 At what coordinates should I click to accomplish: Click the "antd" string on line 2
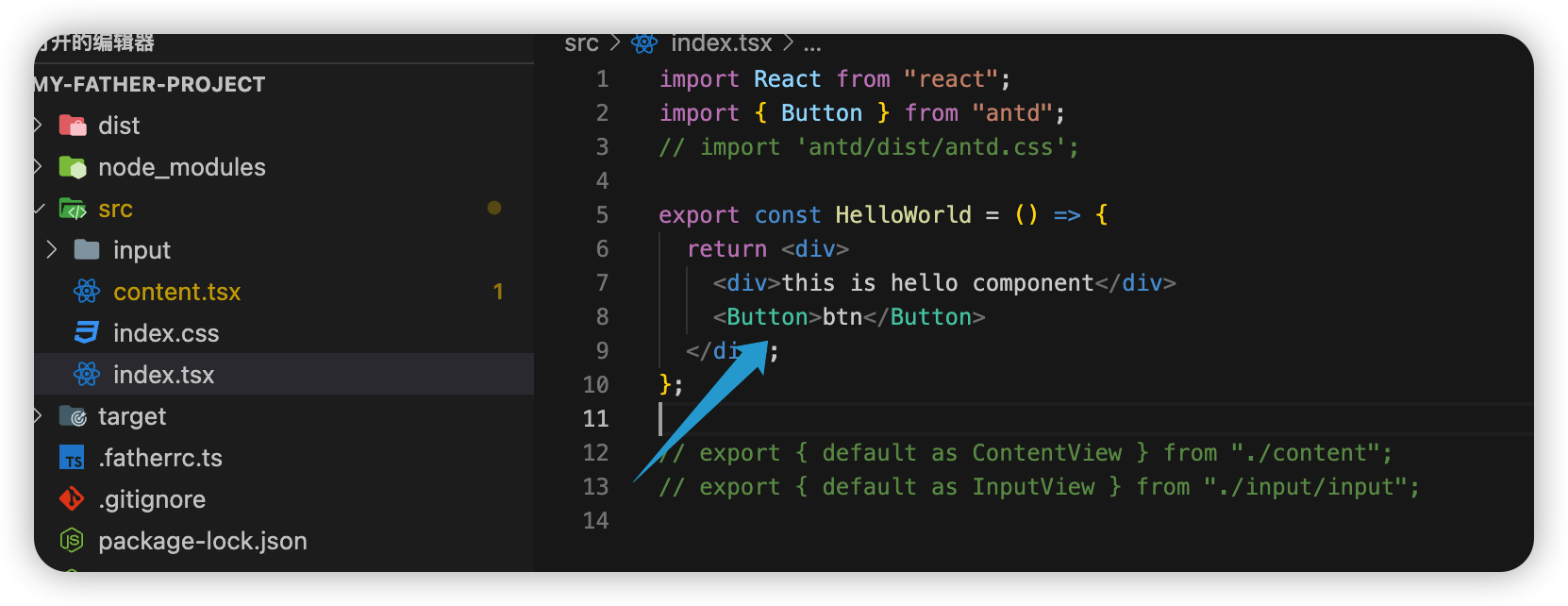1012,113
